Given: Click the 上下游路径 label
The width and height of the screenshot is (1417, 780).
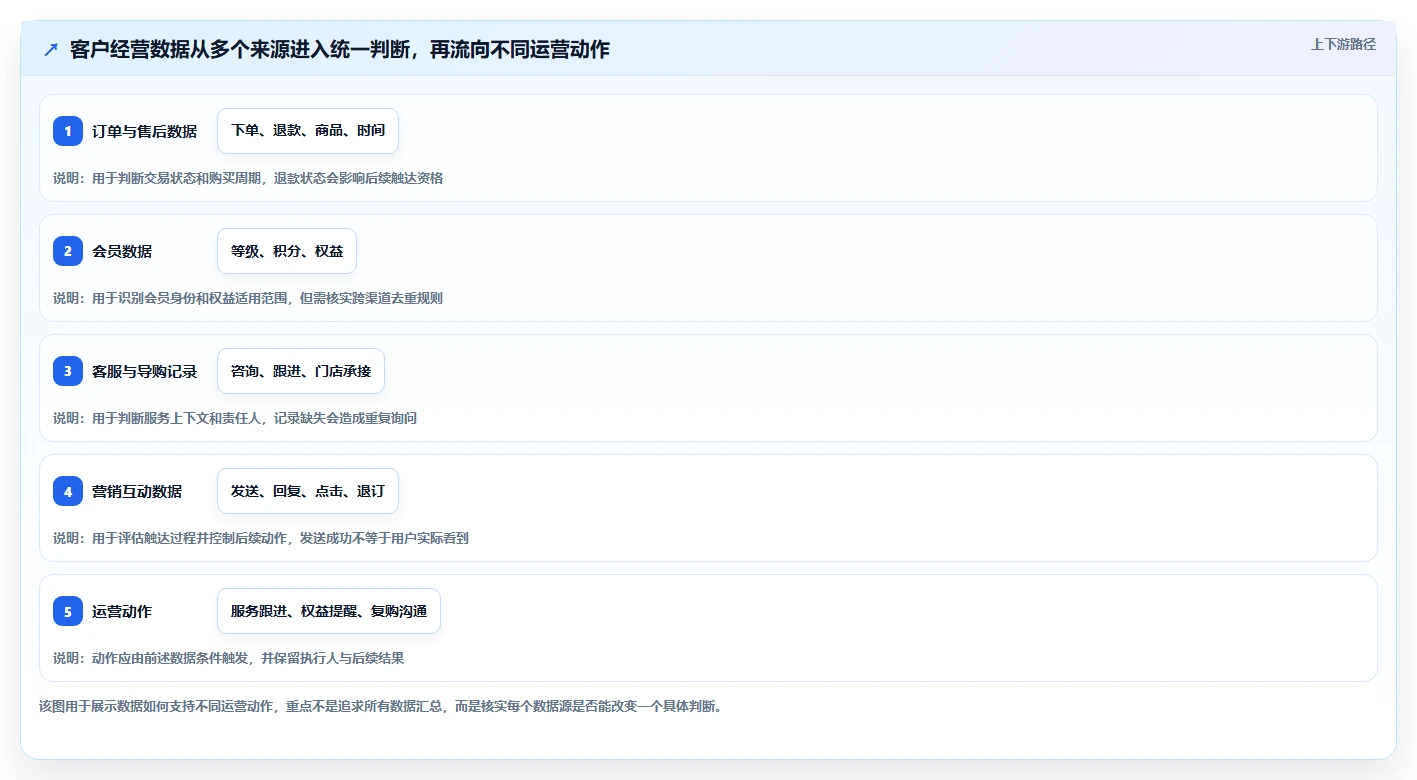Looking at the screenshot, I should (1343, 44).
